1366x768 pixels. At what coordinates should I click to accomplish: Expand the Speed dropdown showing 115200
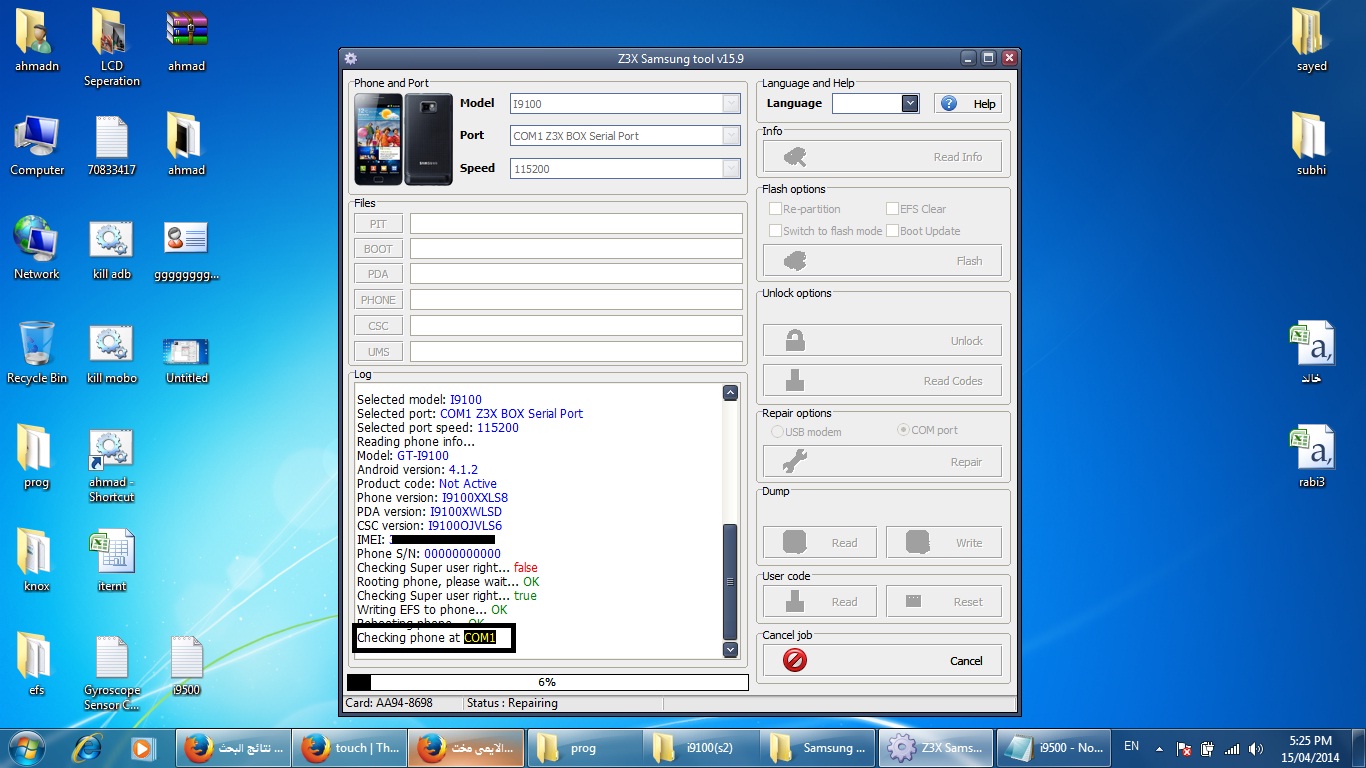(731, 169)
